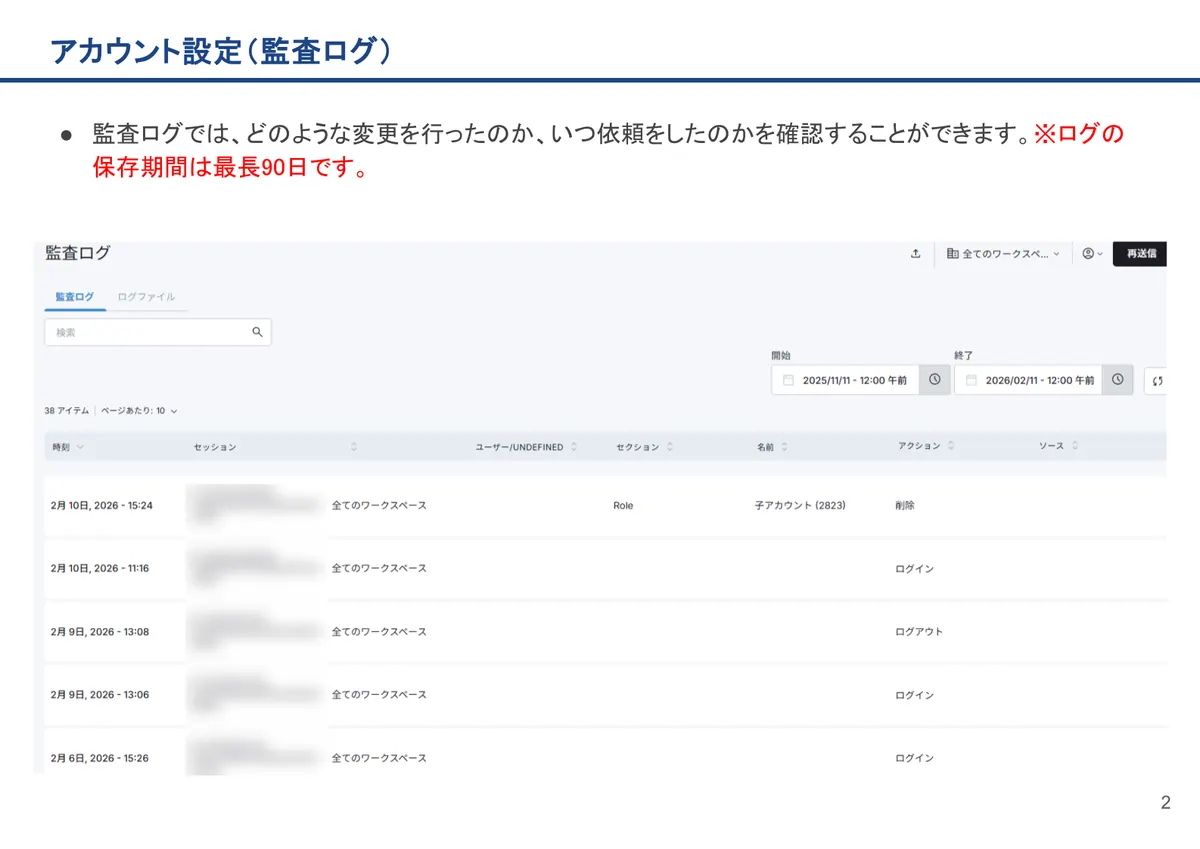
Task: Sort by the セクション column header
Action: pyautogui.click(x=645, y=447)
